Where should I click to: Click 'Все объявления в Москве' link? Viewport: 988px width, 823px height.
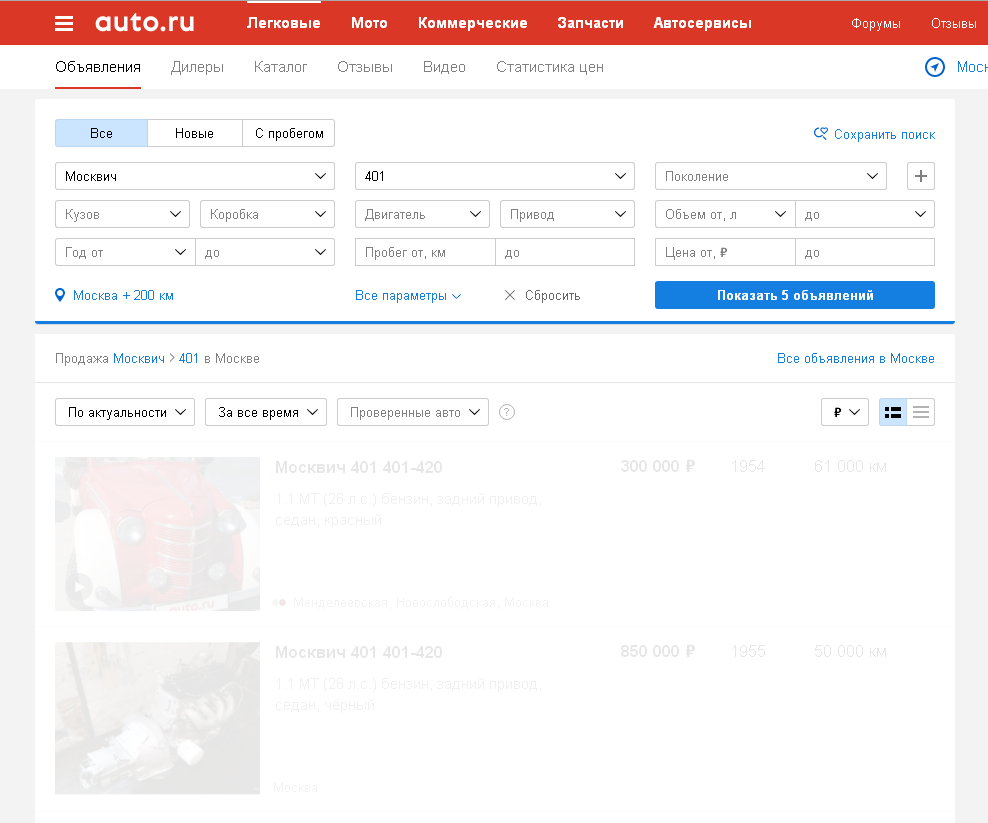(x=855, y=359)
